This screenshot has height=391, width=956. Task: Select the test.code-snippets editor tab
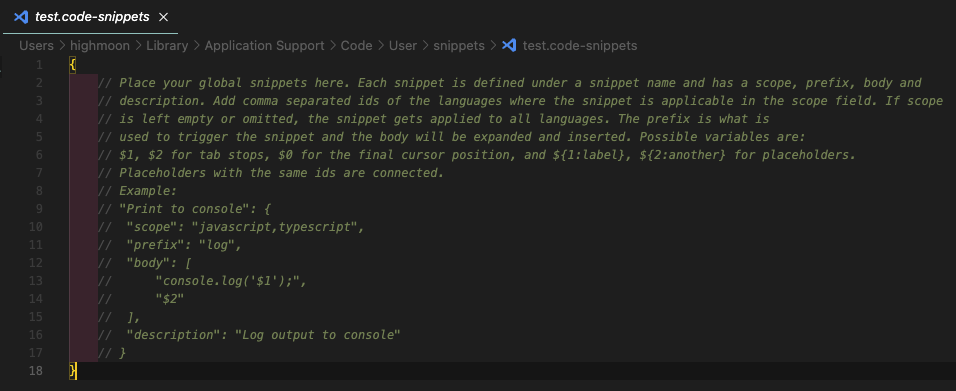[x=89, y=17]
